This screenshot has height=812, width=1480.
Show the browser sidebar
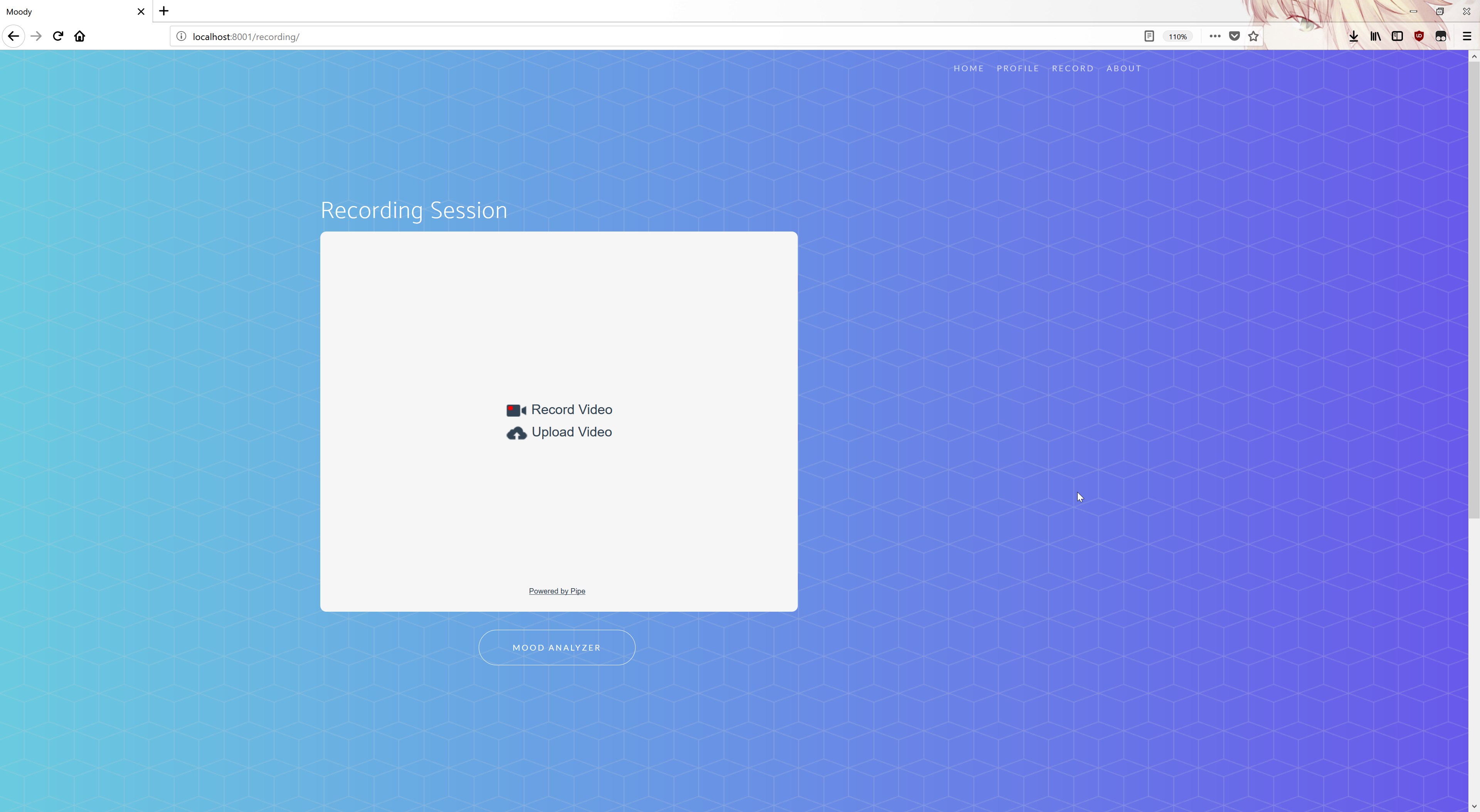[x=1397, y=36]
